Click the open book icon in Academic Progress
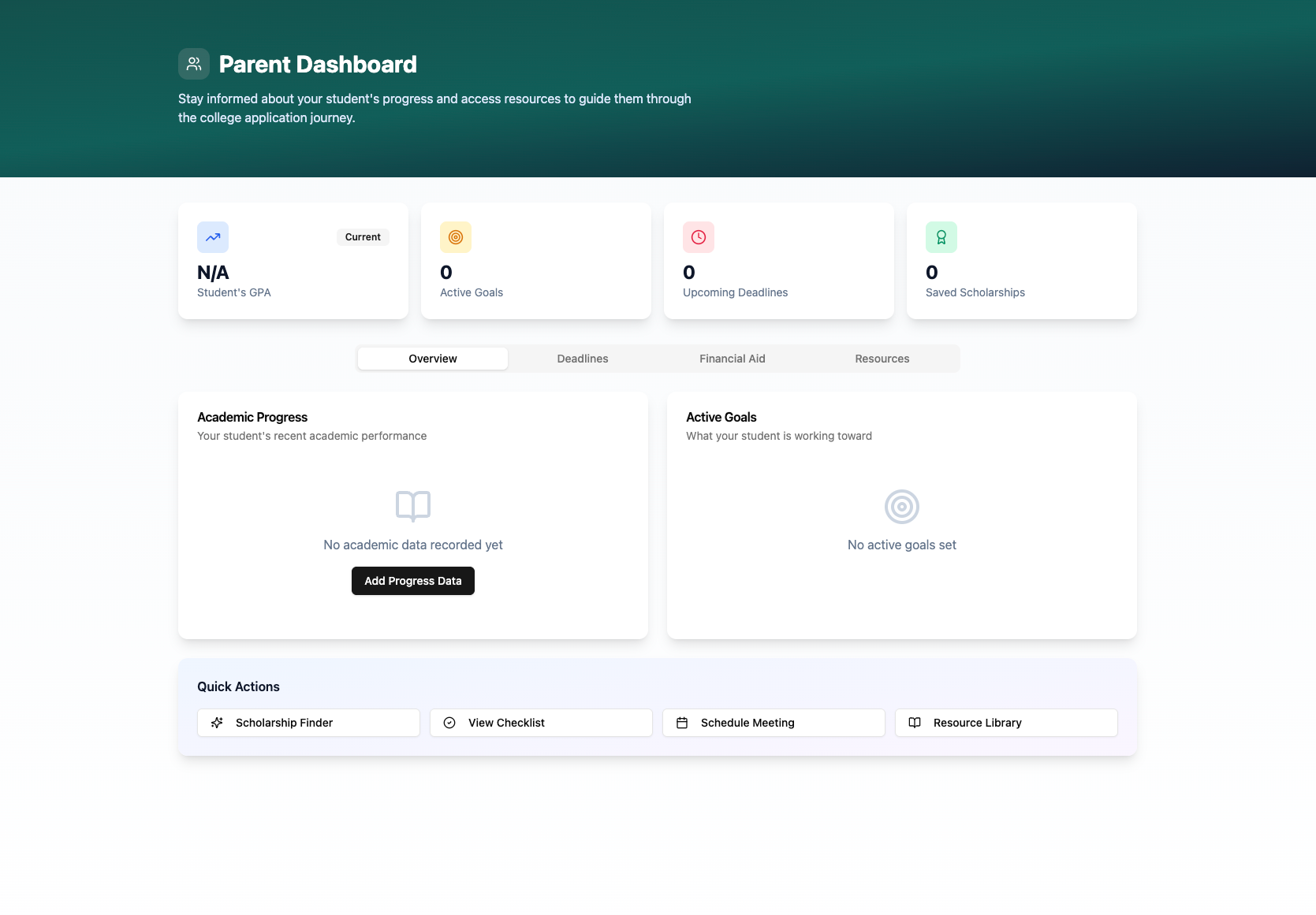Screen dimensions: 1316x915 (413, 506)
